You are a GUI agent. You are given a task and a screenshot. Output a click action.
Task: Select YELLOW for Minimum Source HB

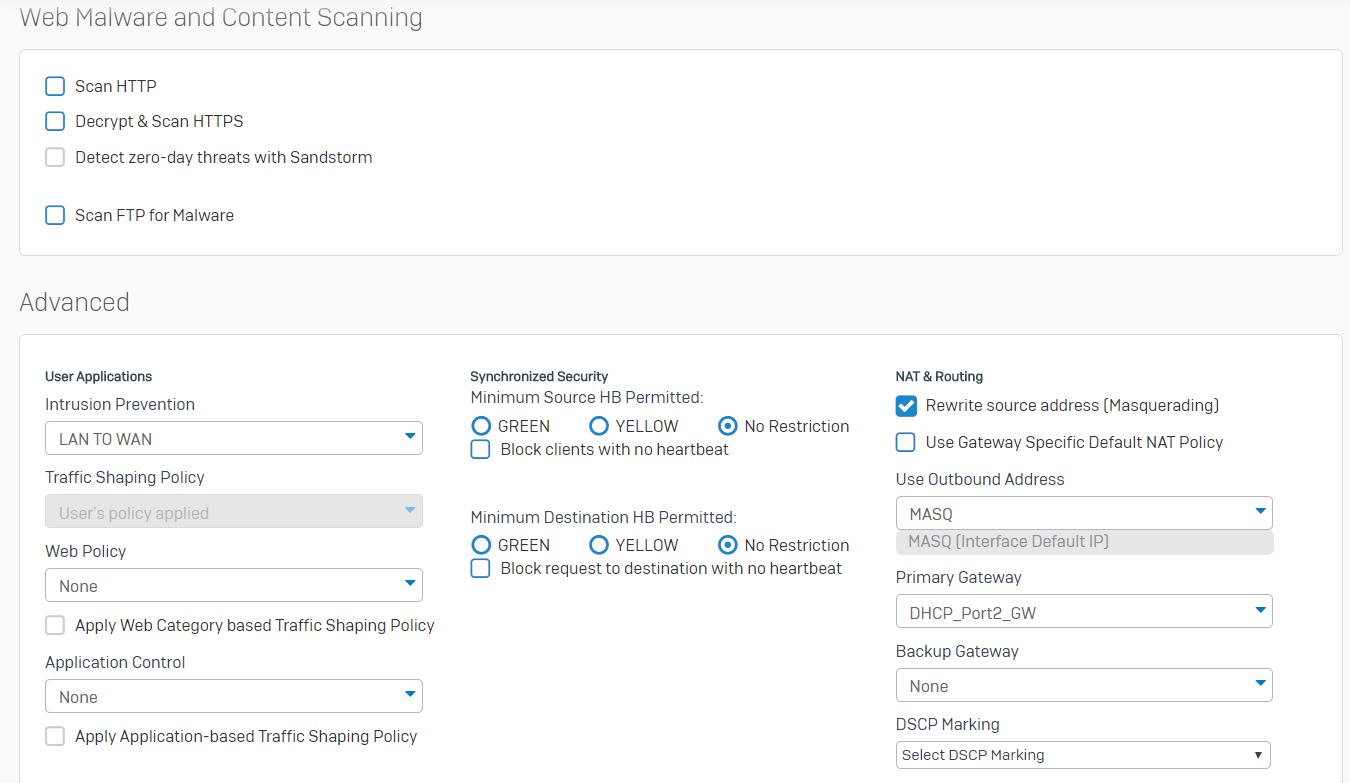(x=599, y=427)
